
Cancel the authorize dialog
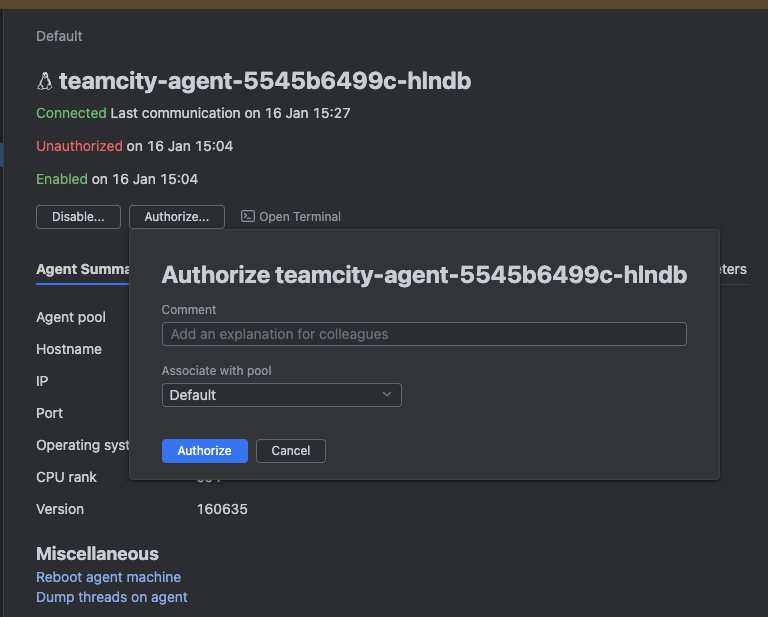(x=291, y=451)
